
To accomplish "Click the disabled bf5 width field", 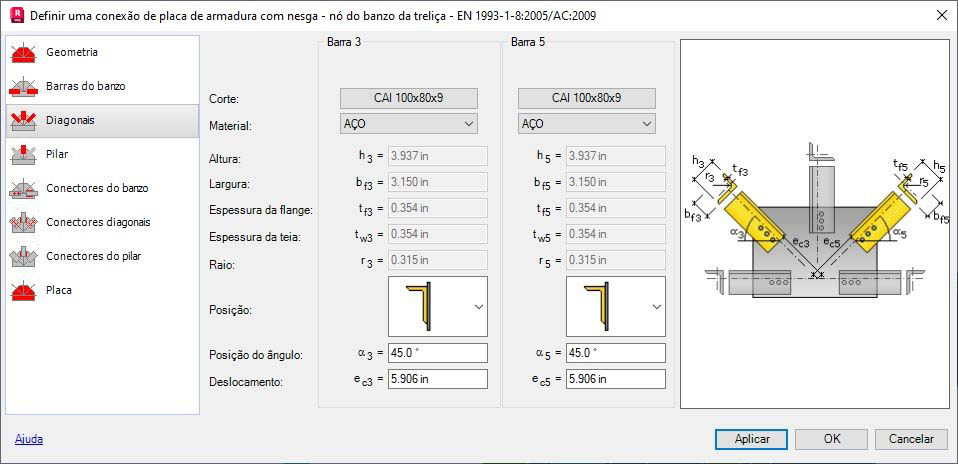I will [616, 182].
